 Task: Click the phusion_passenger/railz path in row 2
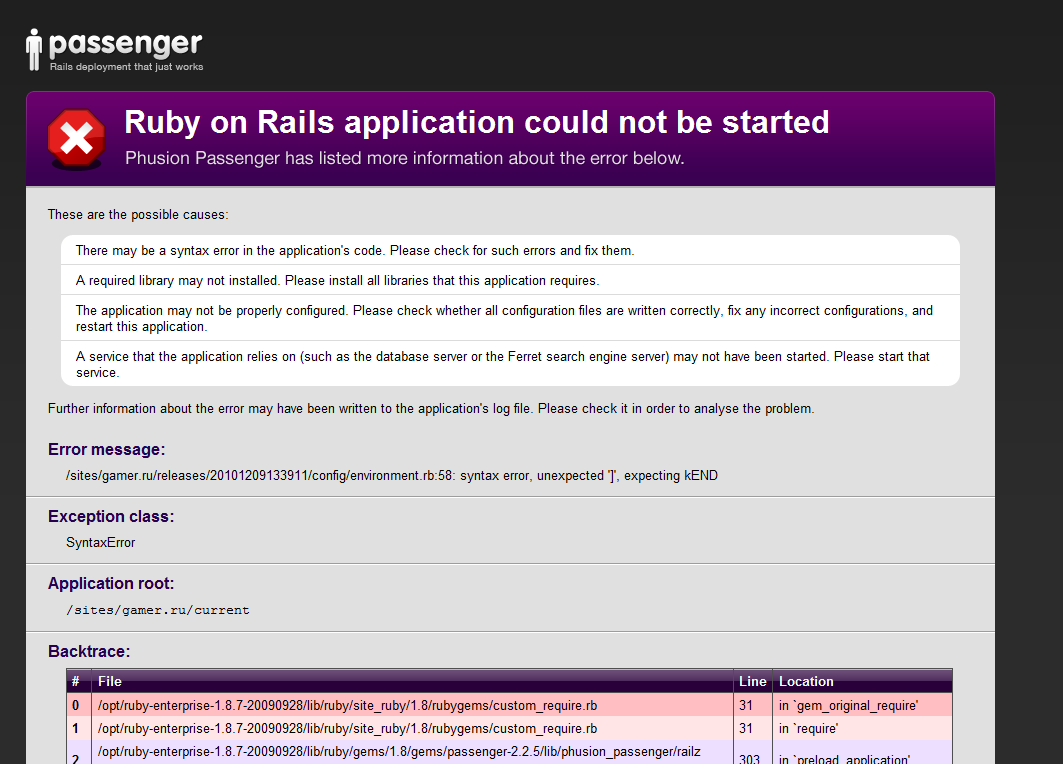(x=399, y=752)
